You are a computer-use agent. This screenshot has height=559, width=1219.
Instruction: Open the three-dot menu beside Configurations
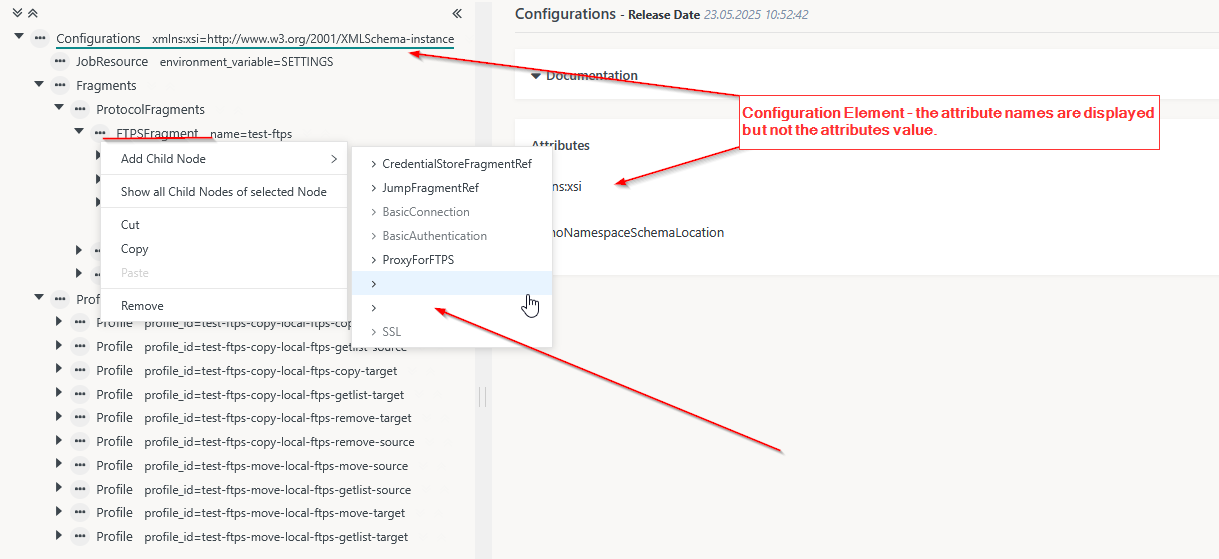[39, 38]
